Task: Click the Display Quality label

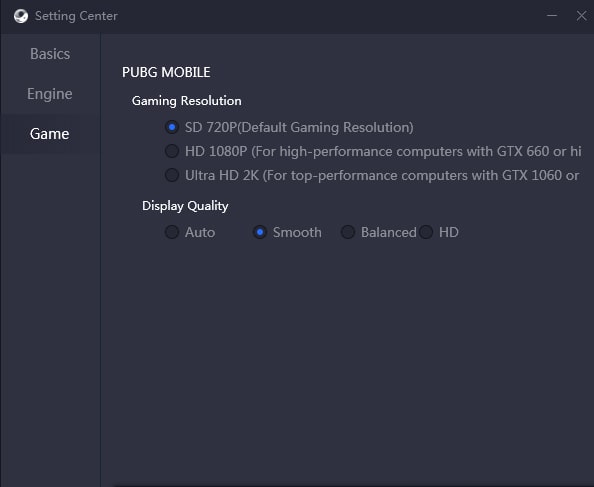Action: click(185, 206)
